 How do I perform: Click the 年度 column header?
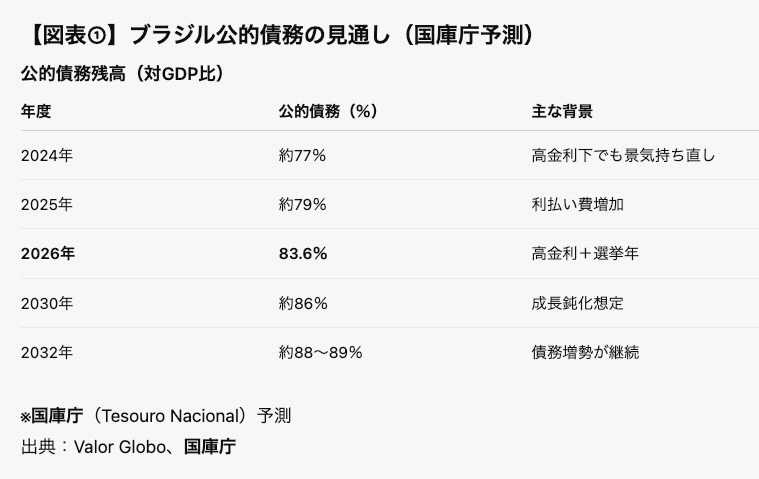point(36,111)
